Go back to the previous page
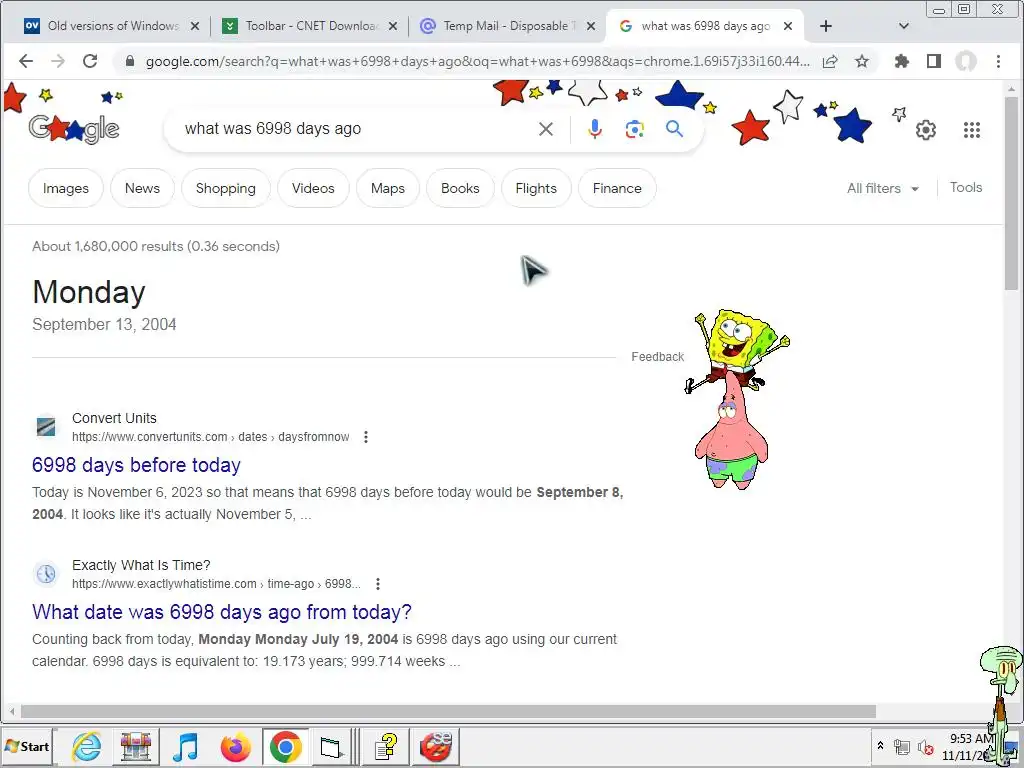 coord(26,61)
